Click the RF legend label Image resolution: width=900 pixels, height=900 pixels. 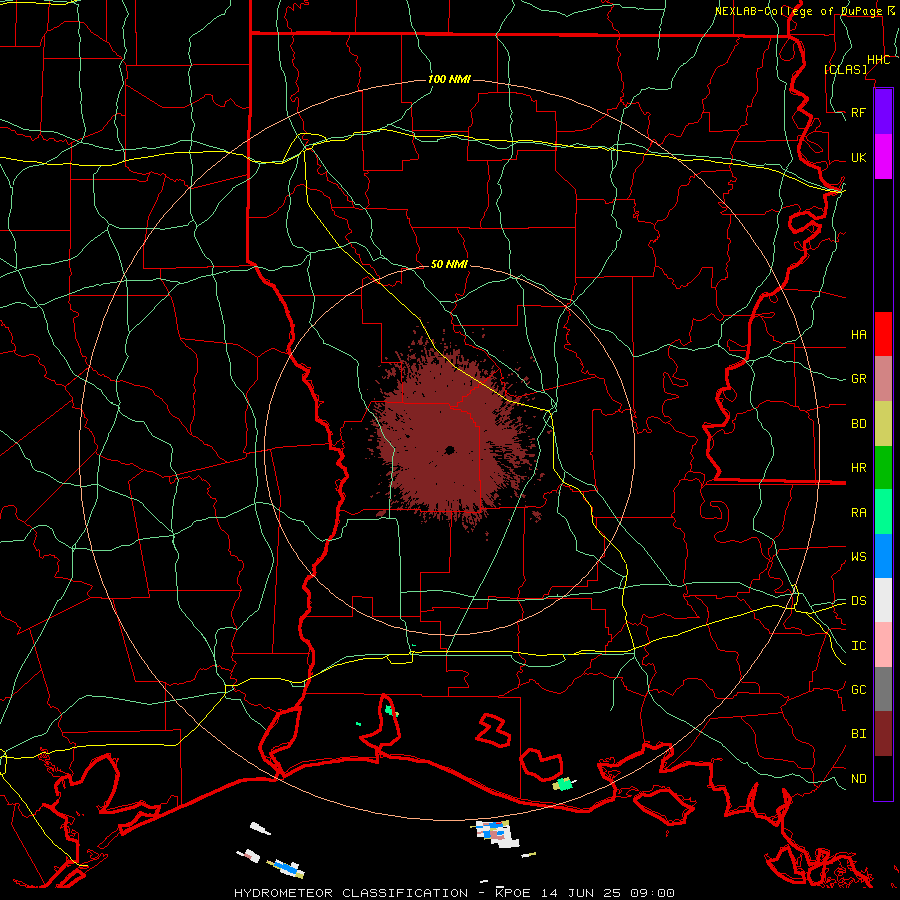click(858, 112)
